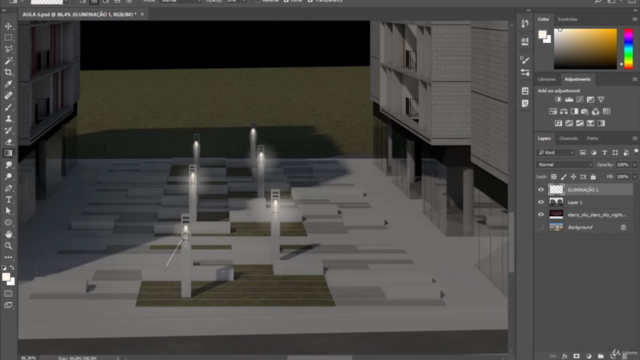Open the Adjustments panel menu
This screenshot has width=640, height=360.
[x=635, y=79]
